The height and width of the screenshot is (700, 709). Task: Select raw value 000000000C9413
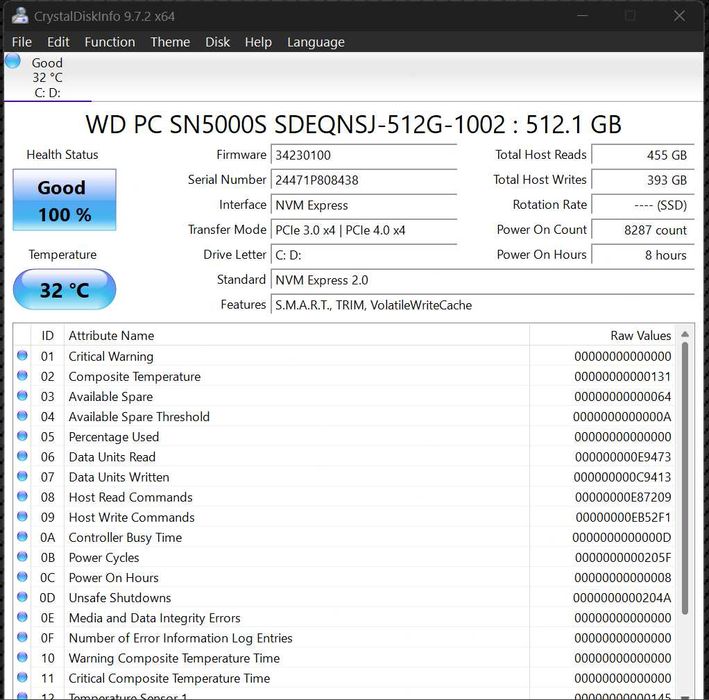[622, 477]
